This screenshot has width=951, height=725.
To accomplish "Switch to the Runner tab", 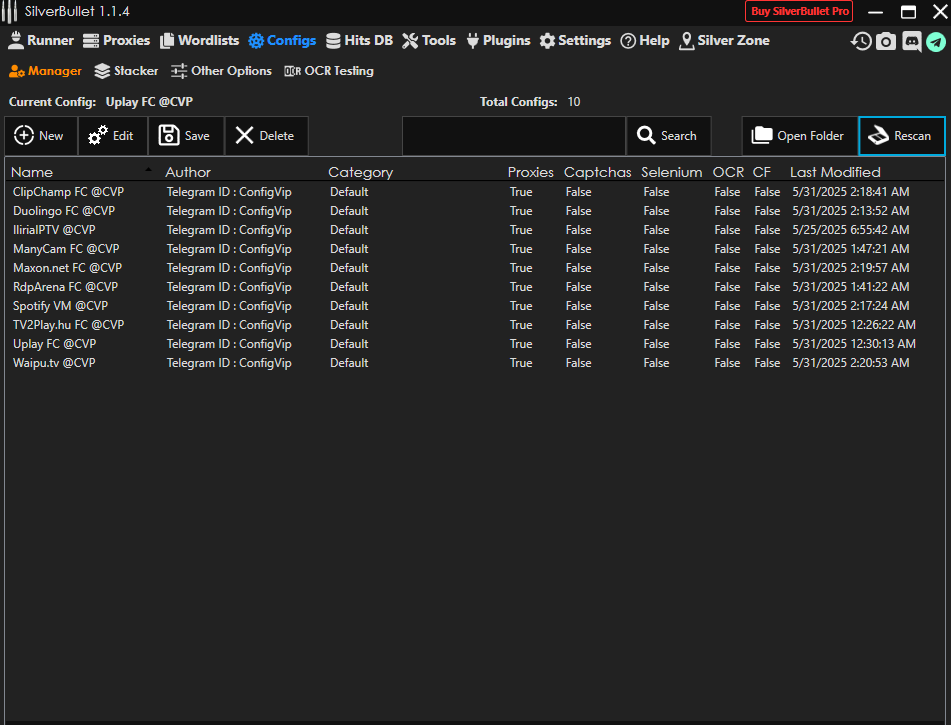I will pyautogui.click(x=41, y=41).
